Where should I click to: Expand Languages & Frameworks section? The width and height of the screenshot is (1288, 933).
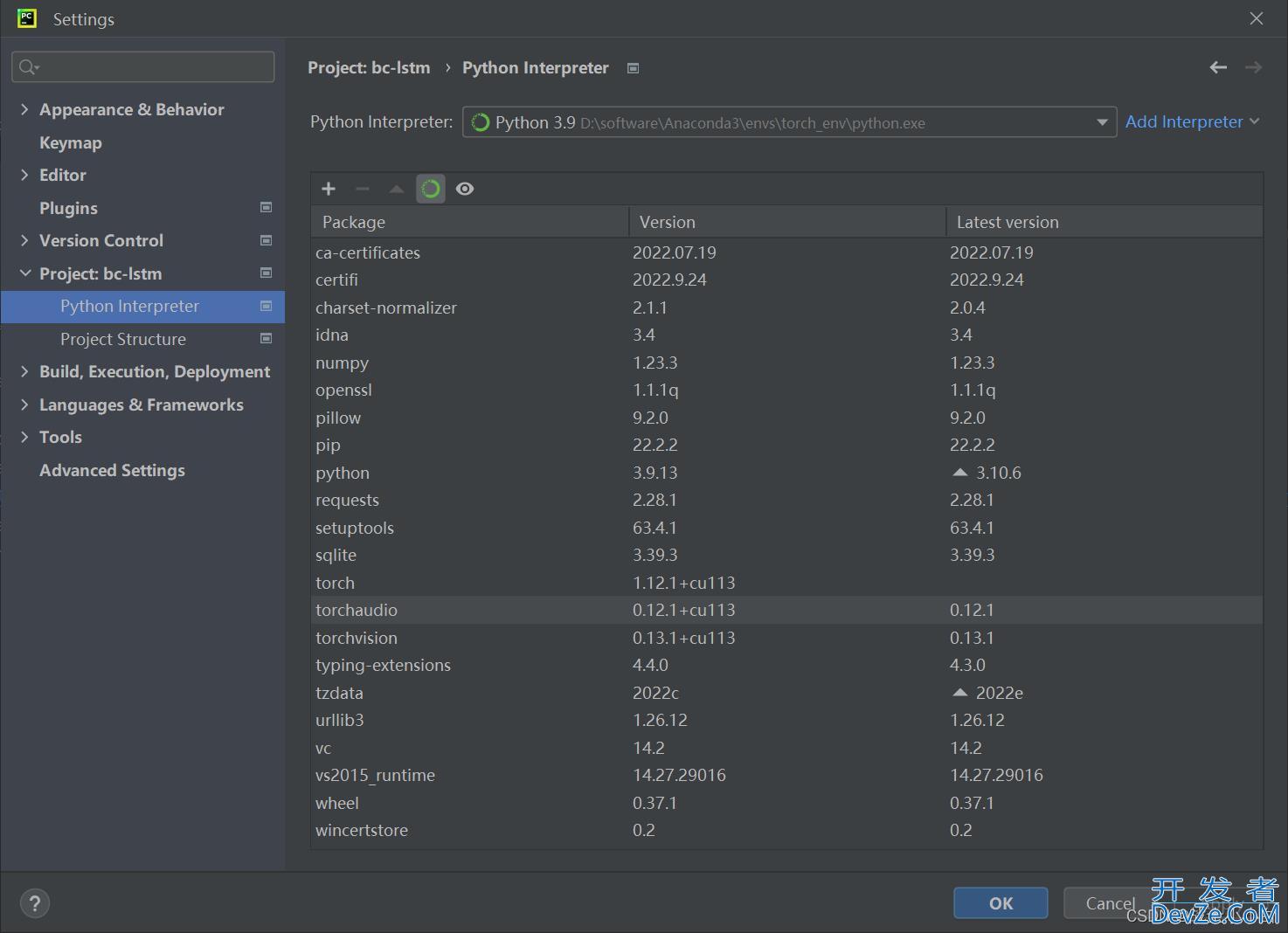pos(24,404)
